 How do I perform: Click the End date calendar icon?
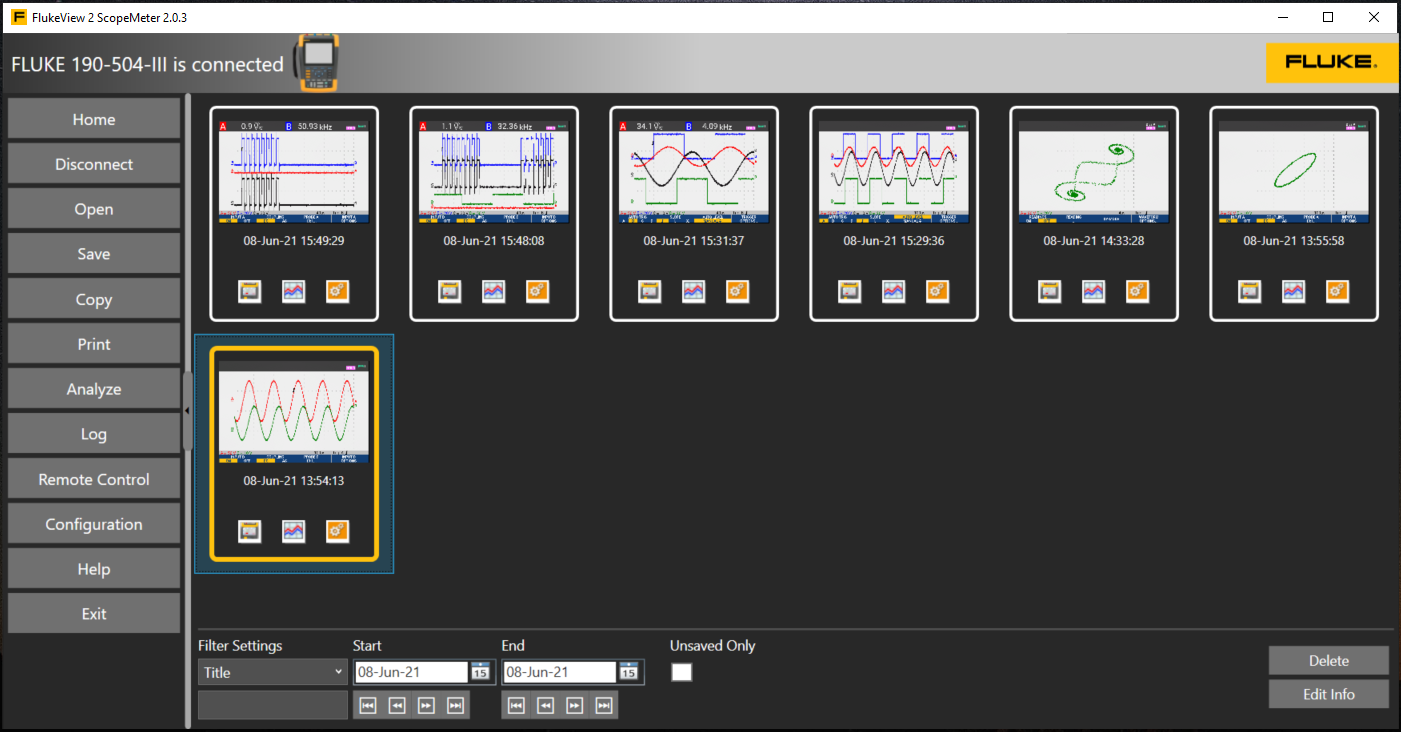pyautogui.click(x=629, y=672)
